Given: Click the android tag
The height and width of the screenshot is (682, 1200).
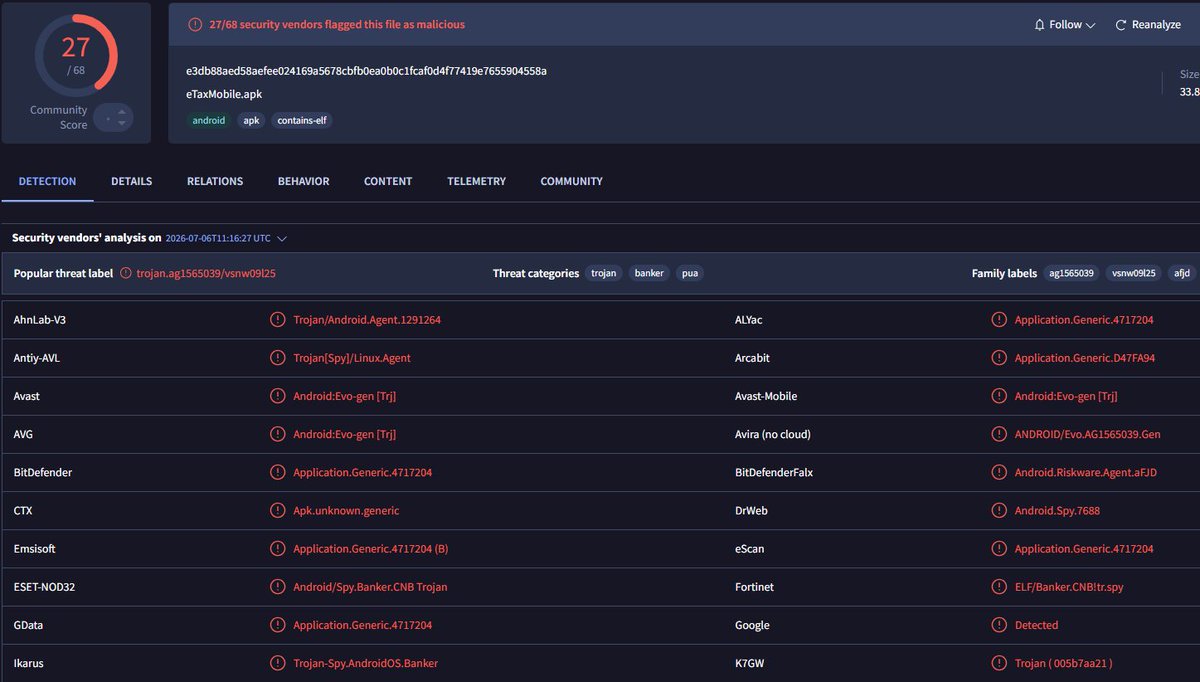Looking at the screenshot, I should point(209,120).
